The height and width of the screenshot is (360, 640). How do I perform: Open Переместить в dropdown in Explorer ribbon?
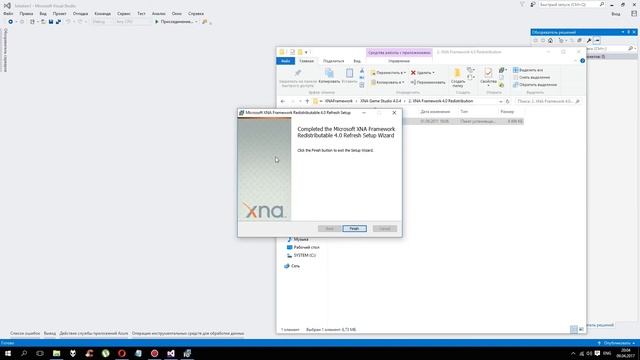[388, 73]
